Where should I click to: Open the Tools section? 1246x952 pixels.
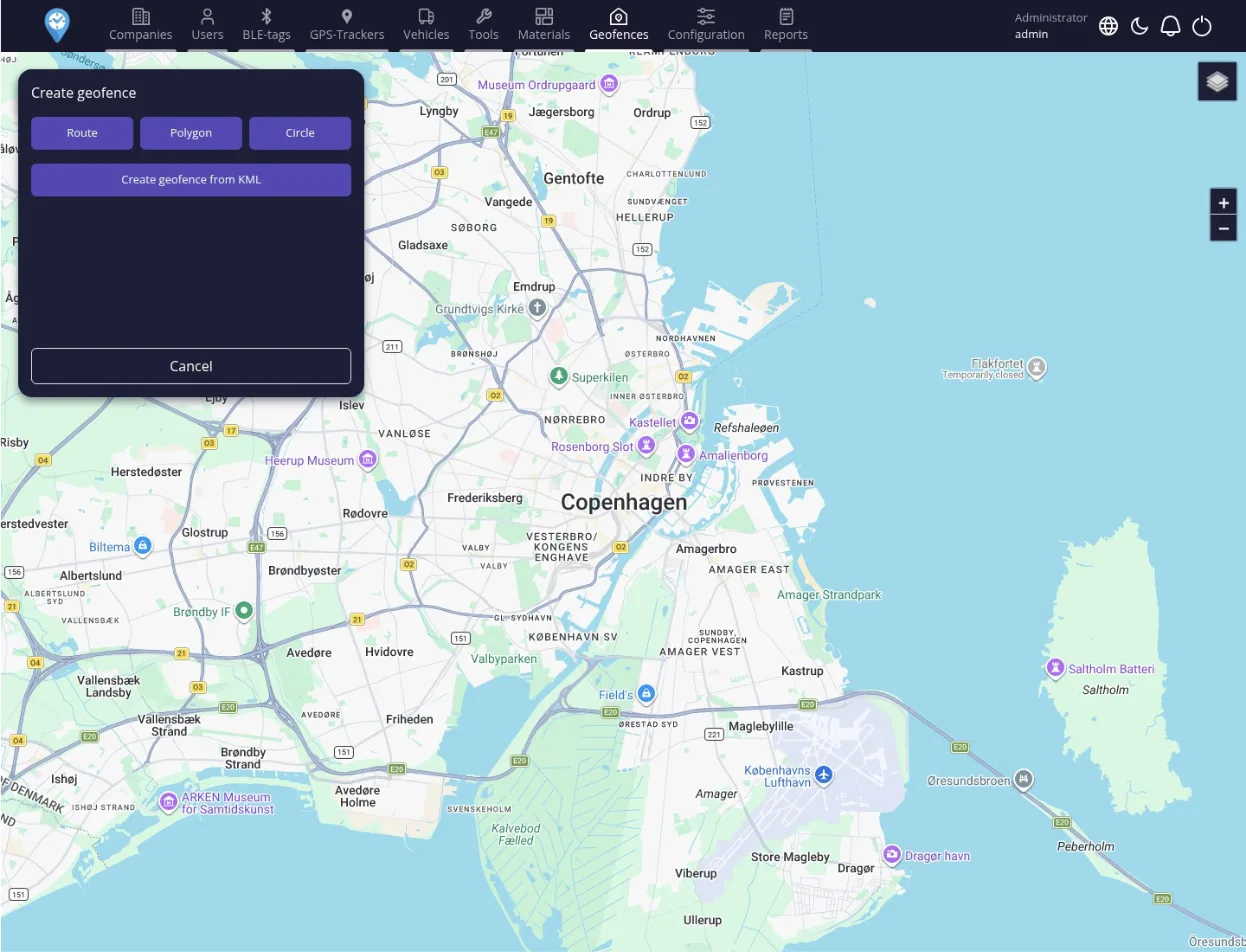483,25
